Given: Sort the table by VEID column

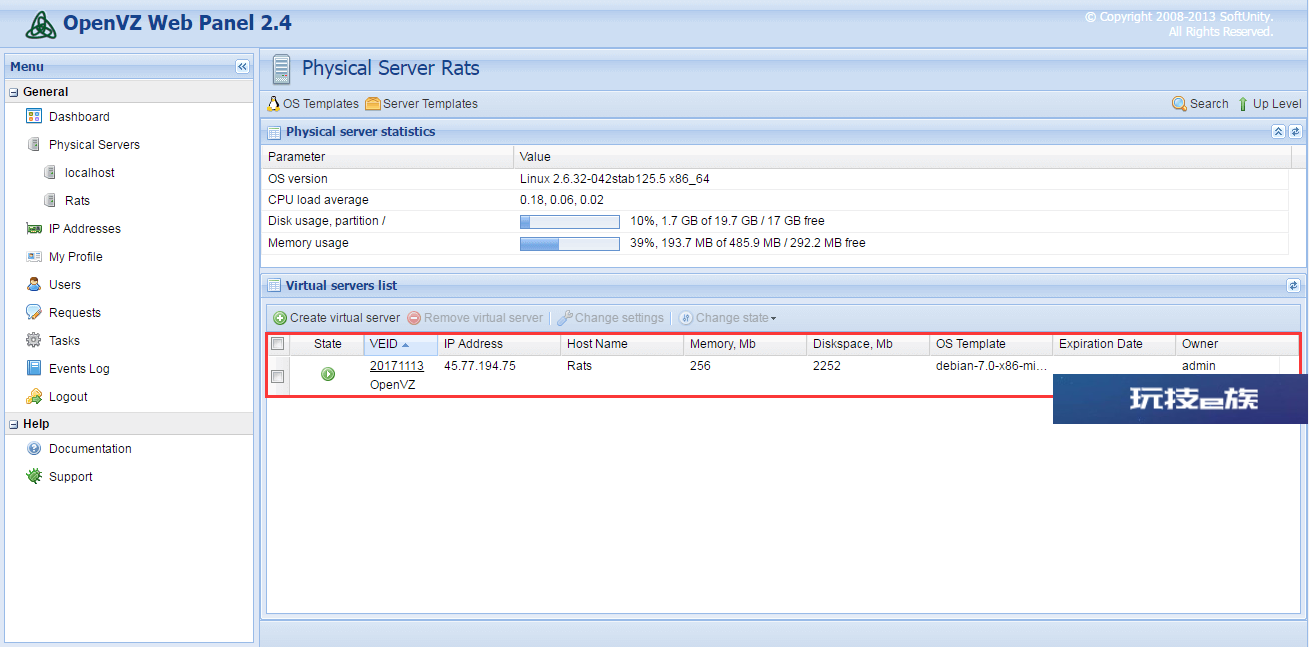Looking at the screenshot, I should [x=400, y=344].
